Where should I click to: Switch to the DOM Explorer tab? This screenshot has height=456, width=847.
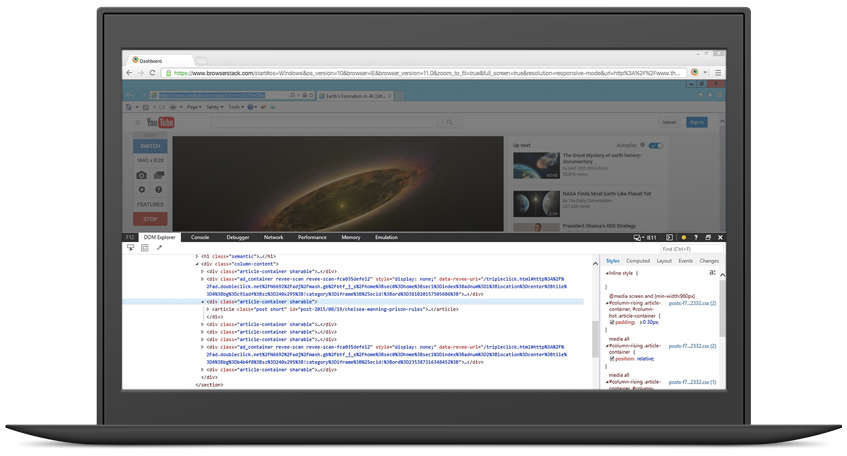point(159,237)
